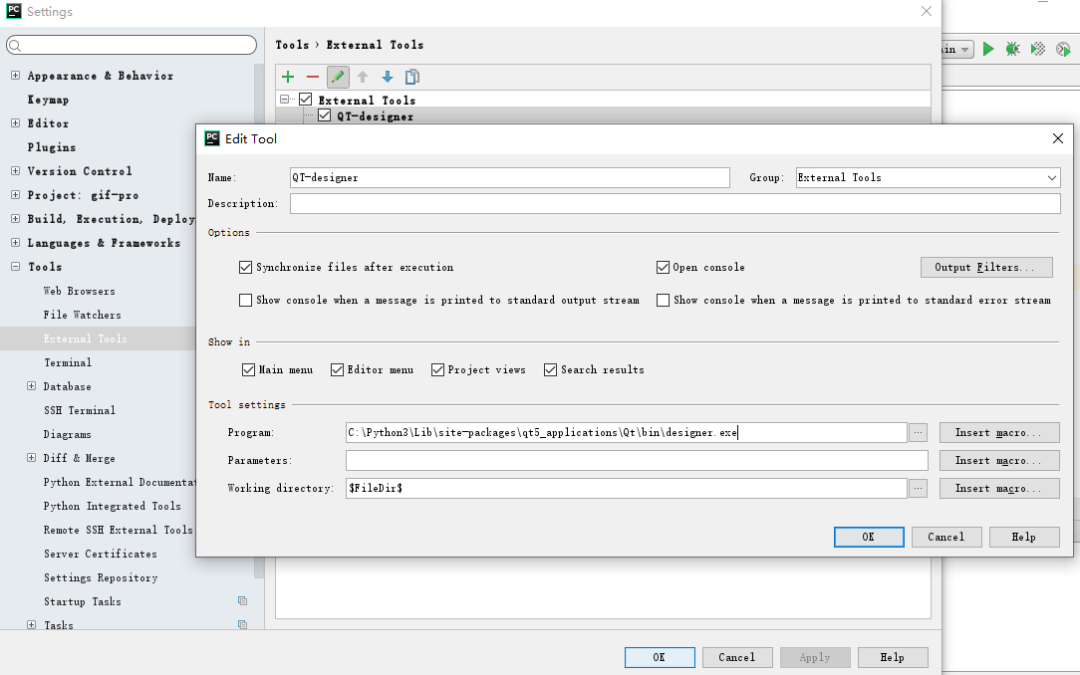Focus the Description field
Image resolution: width=1080 pixels, height=675 pixels.
(675, 203)
